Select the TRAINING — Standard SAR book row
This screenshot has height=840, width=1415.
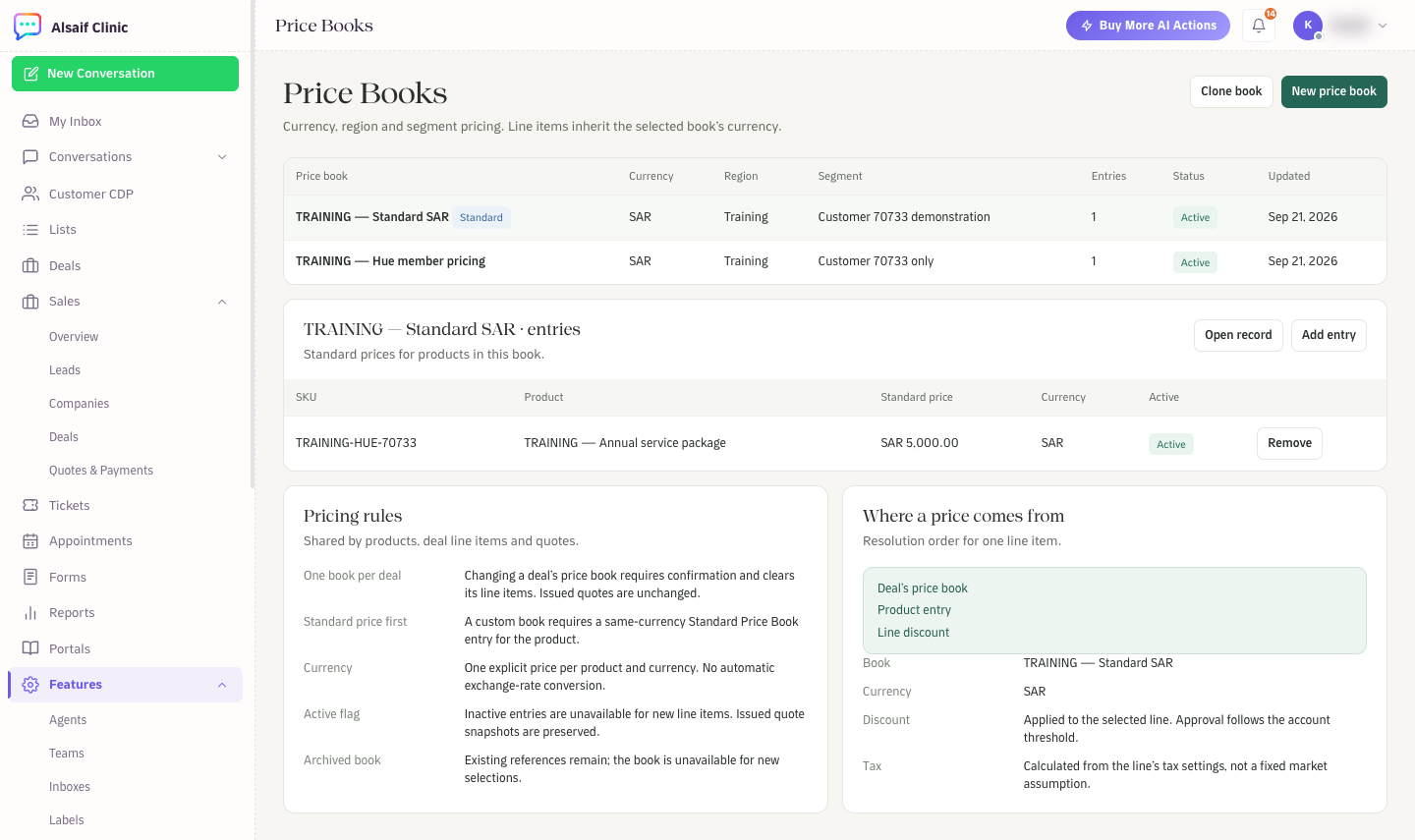pos(835,217)
